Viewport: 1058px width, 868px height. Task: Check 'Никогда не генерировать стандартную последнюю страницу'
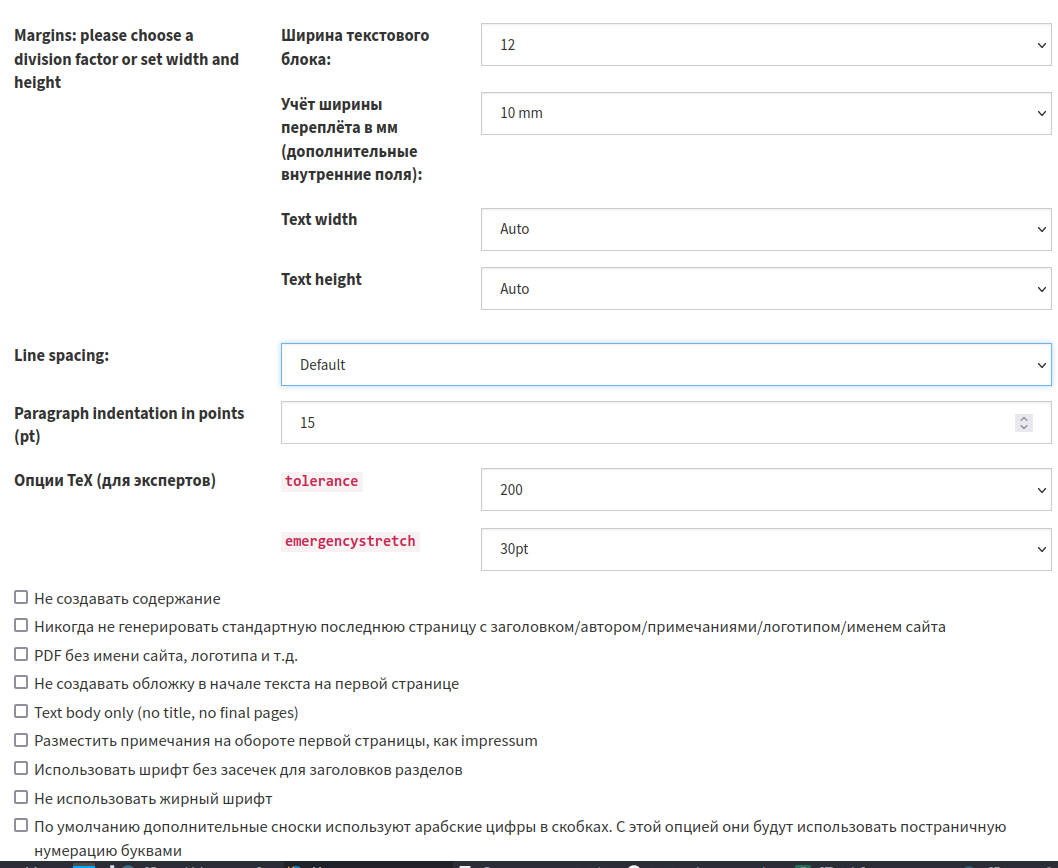21,626
